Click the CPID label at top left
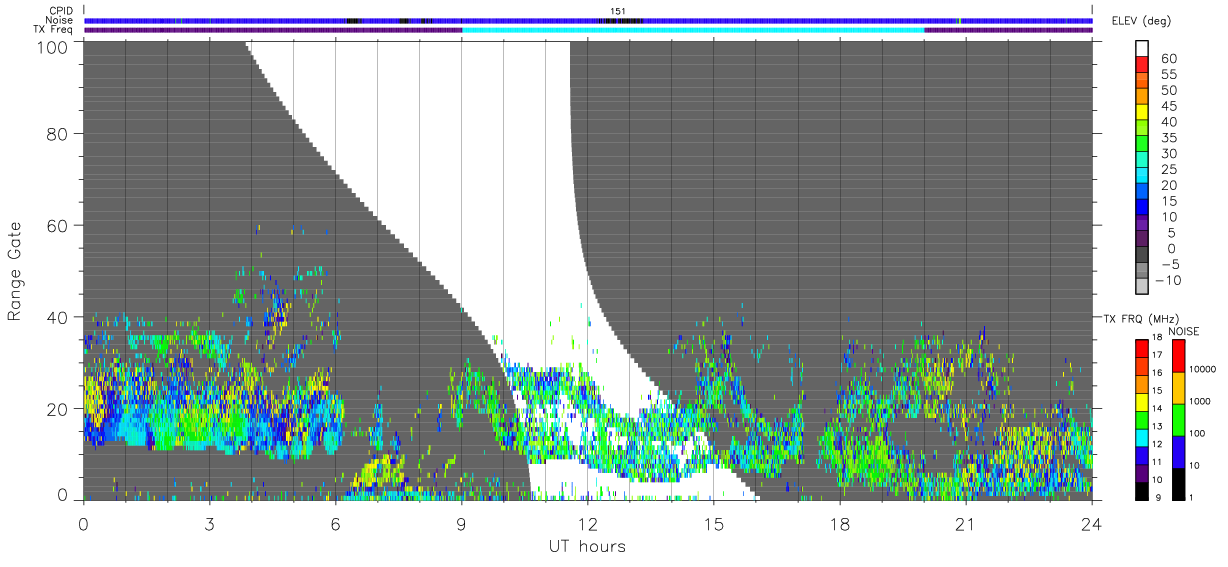The width and height of the screenshot is (1228, 567). 61,11
